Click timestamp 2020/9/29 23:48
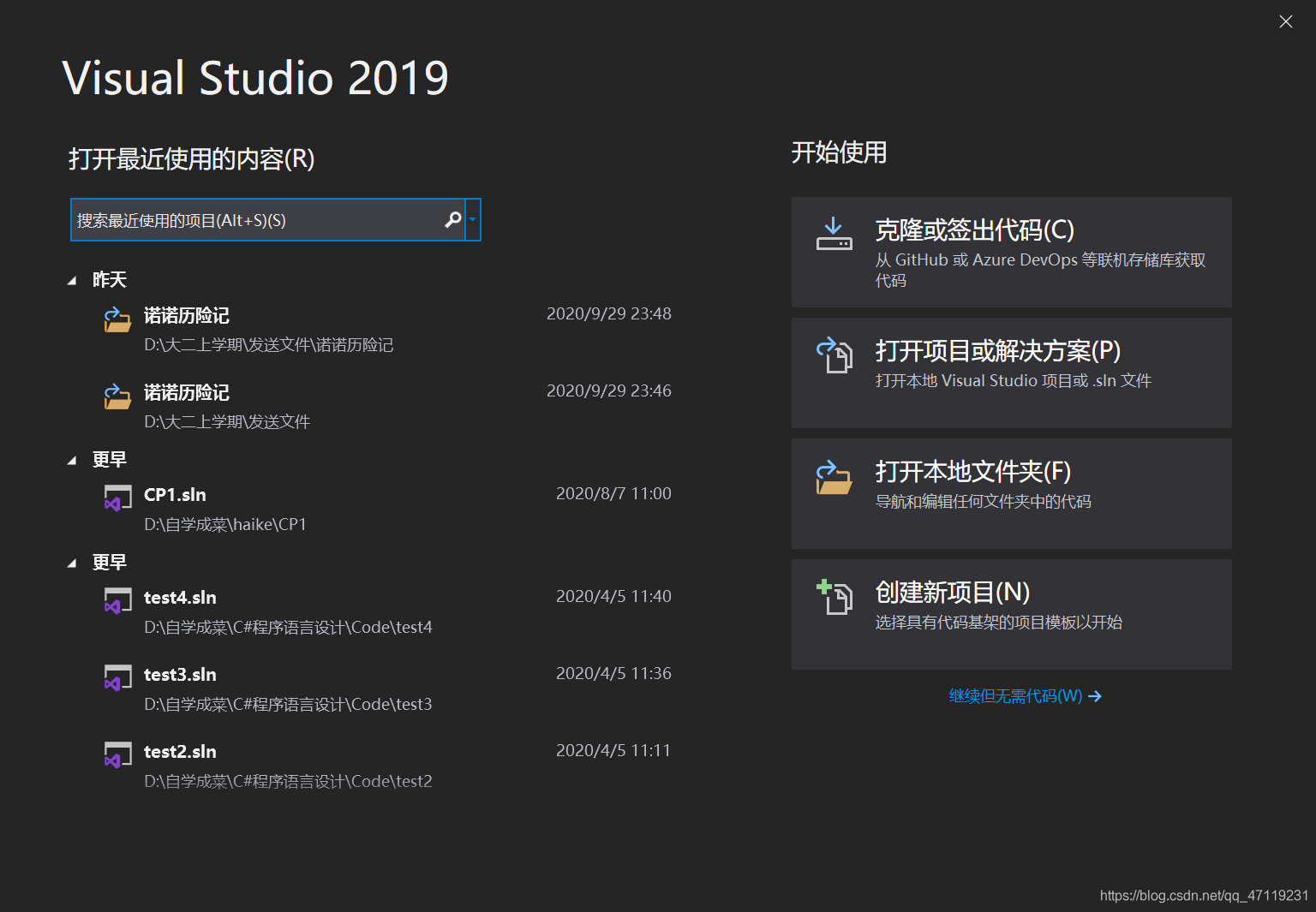Viewport: 1316px width, 912px height. 609,313
